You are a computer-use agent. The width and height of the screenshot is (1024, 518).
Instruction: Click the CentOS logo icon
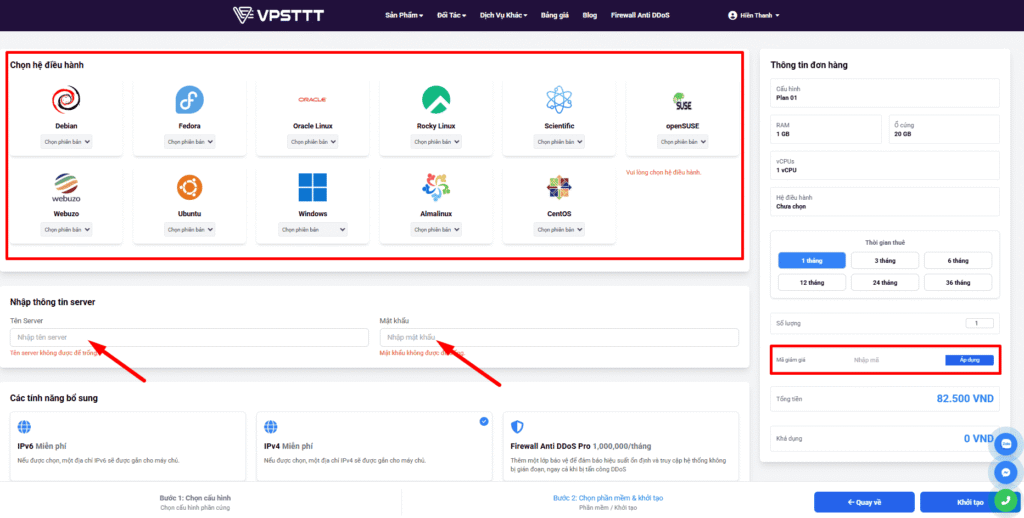pyautogui.click(x=559, y=187)
